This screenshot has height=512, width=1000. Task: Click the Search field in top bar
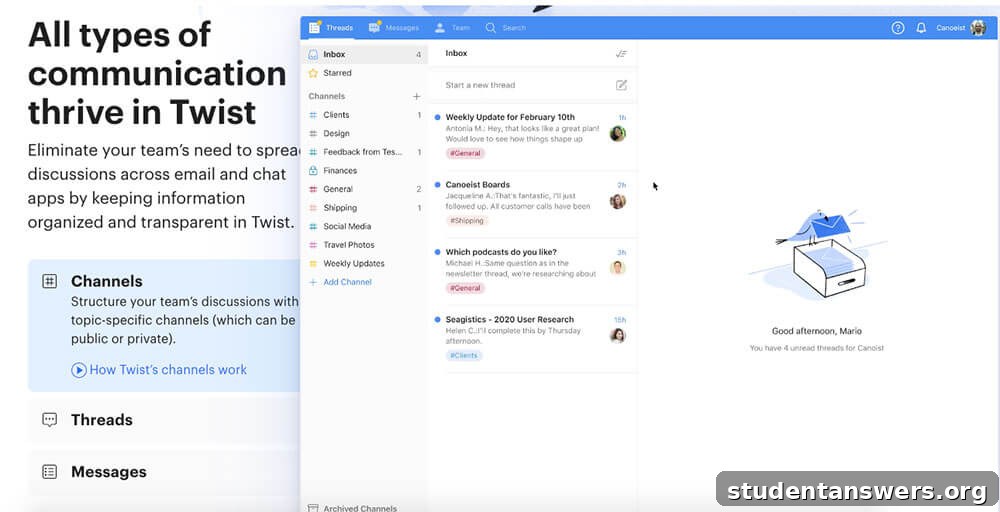click(506, 28)
